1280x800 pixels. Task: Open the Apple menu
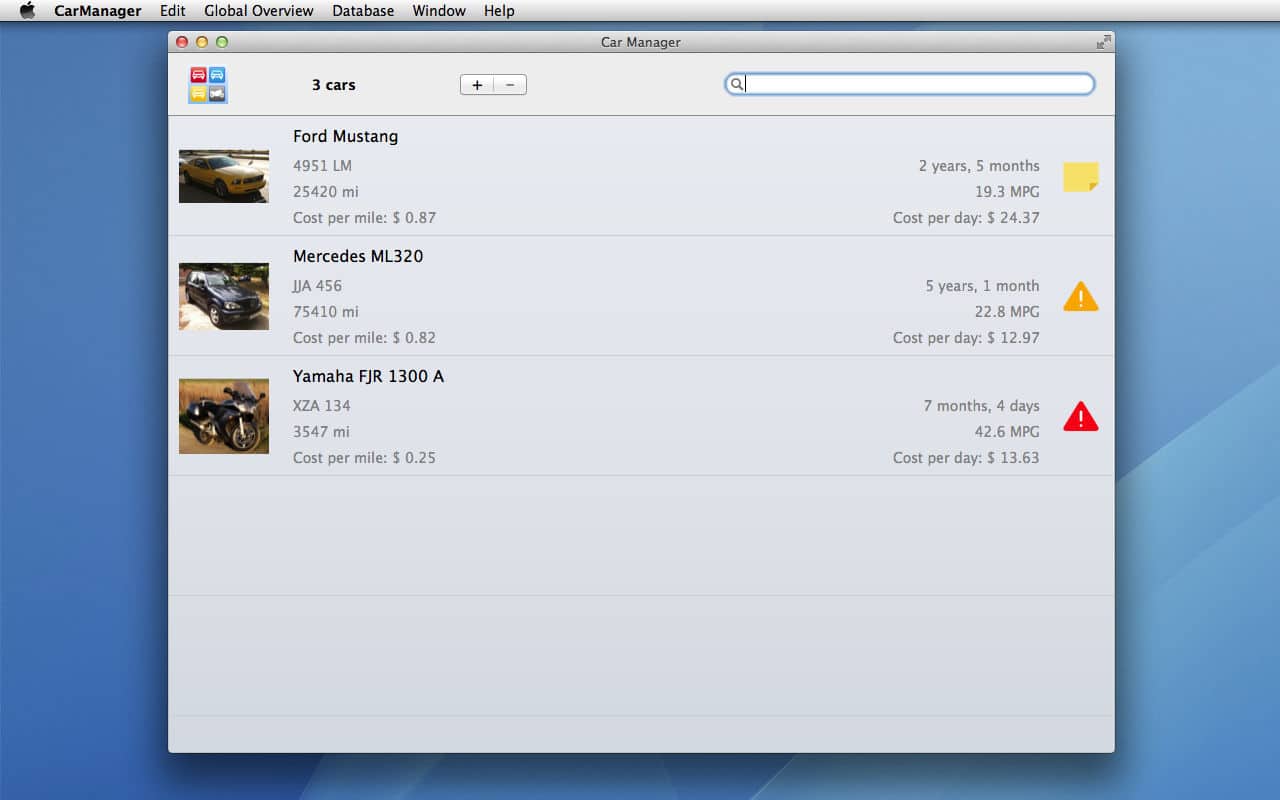(x=27, y=11)
